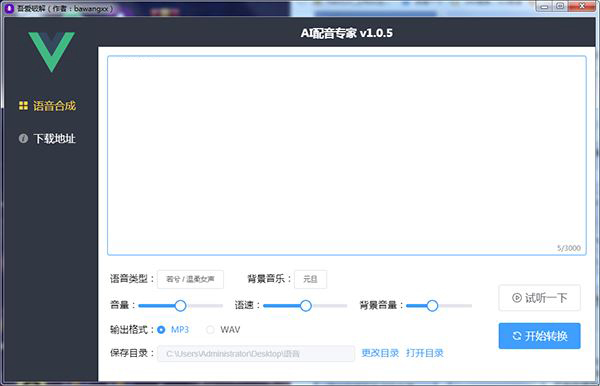Click the purple app icon in title bar
This screenshot has height=386, width=600.
point(9,8)
